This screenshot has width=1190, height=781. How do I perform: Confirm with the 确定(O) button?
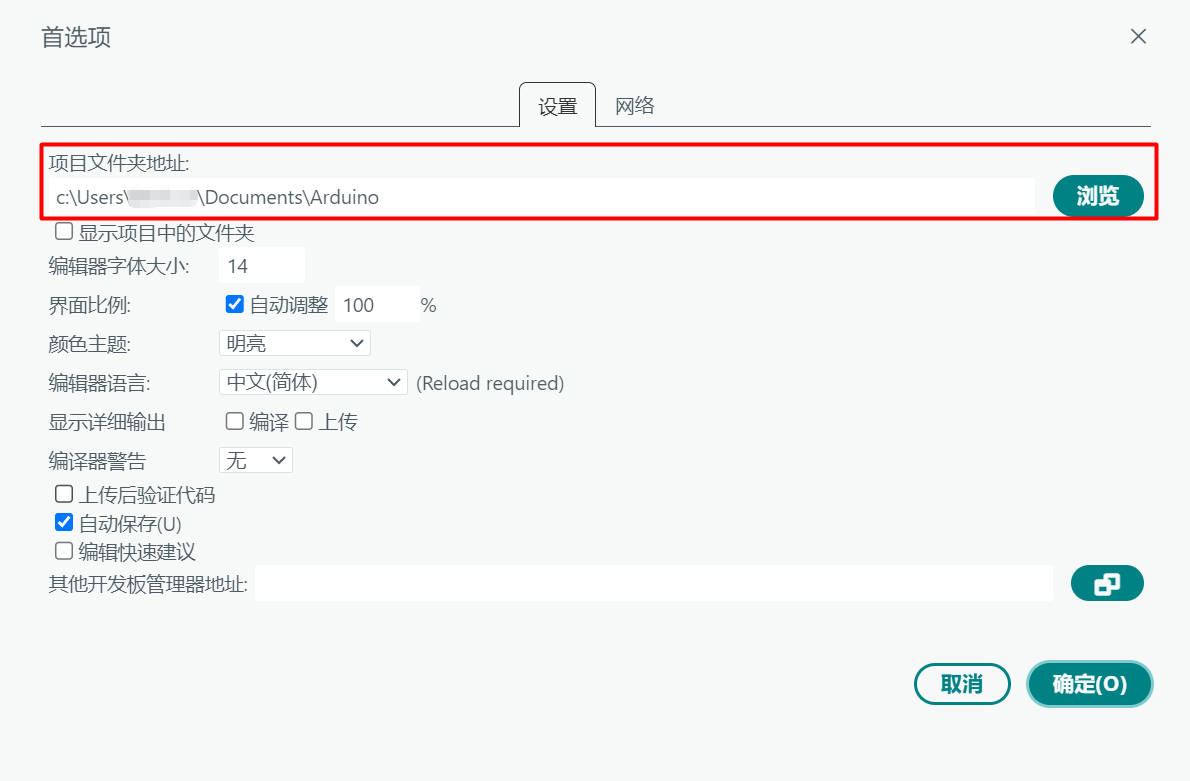tap(1089, 684)
